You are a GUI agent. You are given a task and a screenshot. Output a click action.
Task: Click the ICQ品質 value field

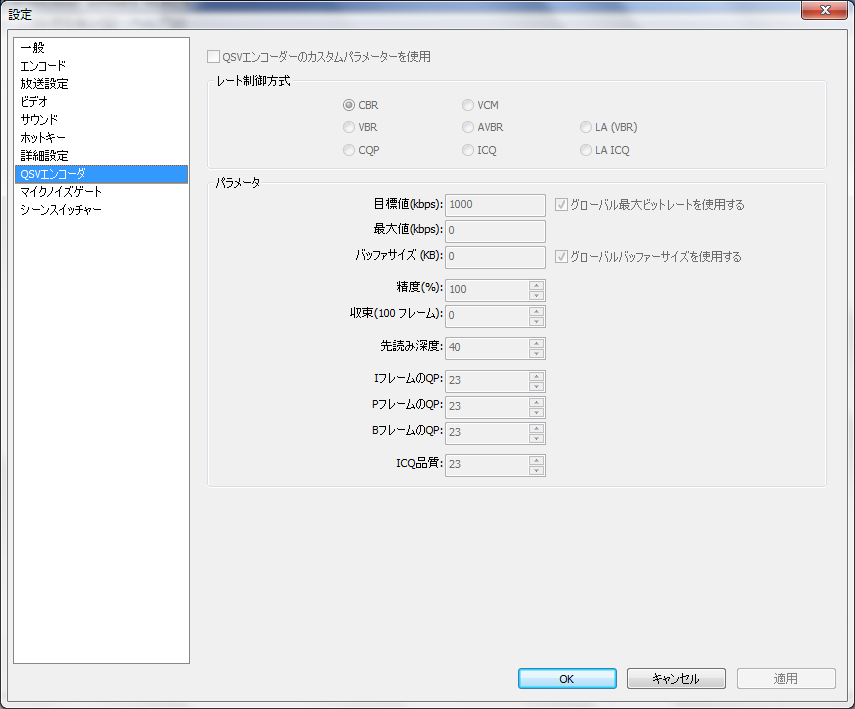click(x=487, y=465)
